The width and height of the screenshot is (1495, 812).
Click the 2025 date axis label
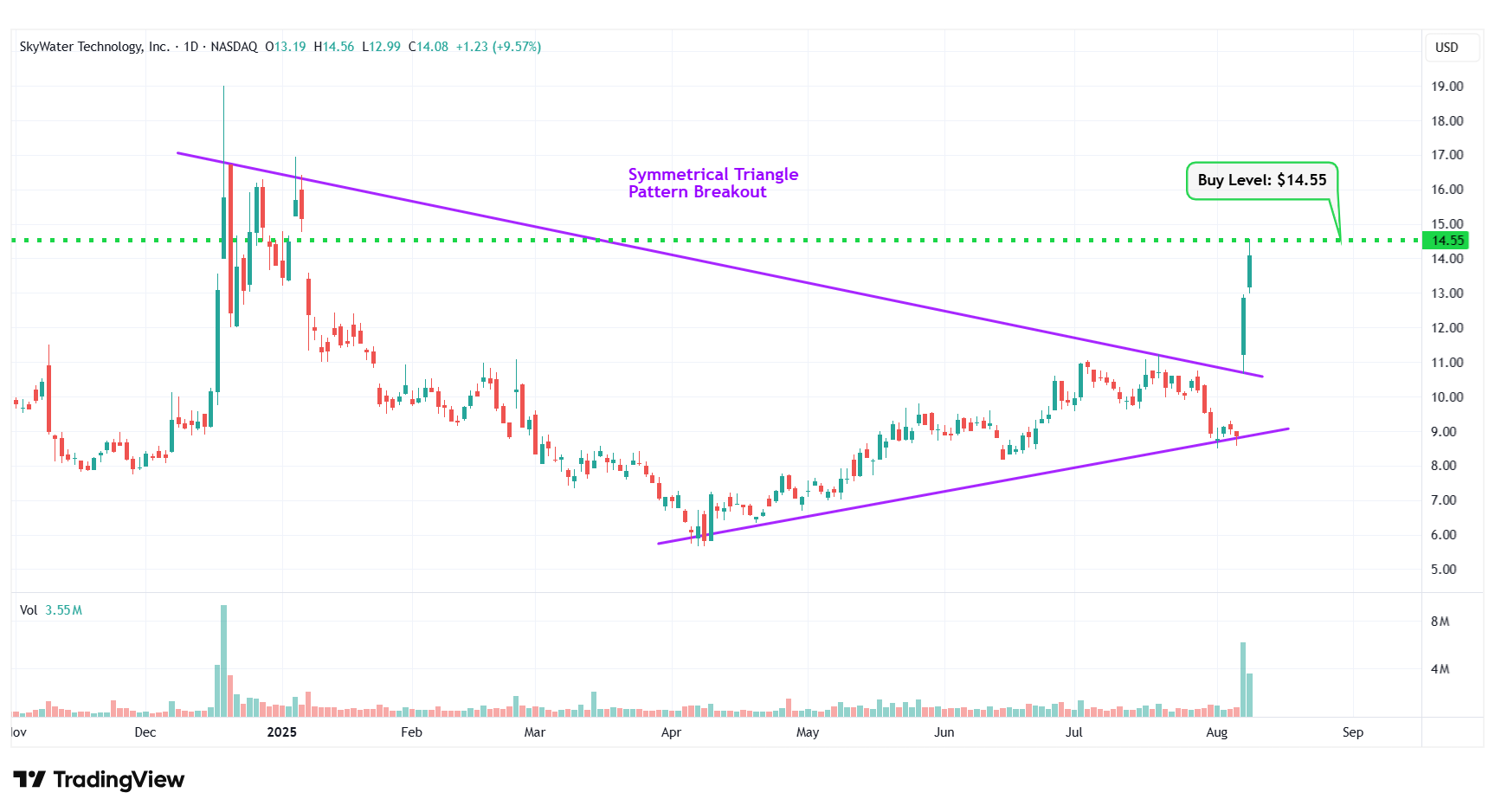[282, 732]
